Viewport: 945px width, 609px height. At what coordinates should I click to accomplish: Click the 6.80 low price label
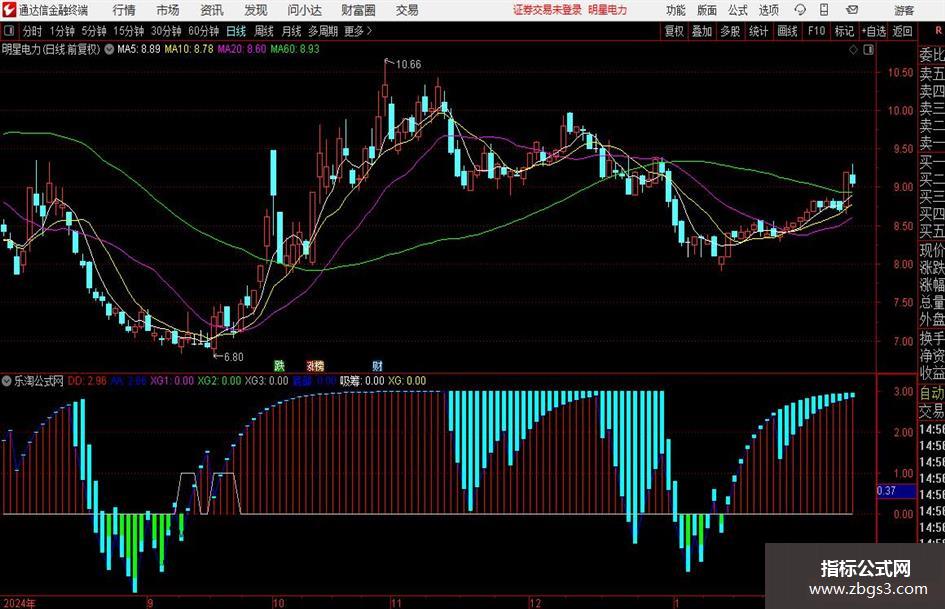point(234,357)
